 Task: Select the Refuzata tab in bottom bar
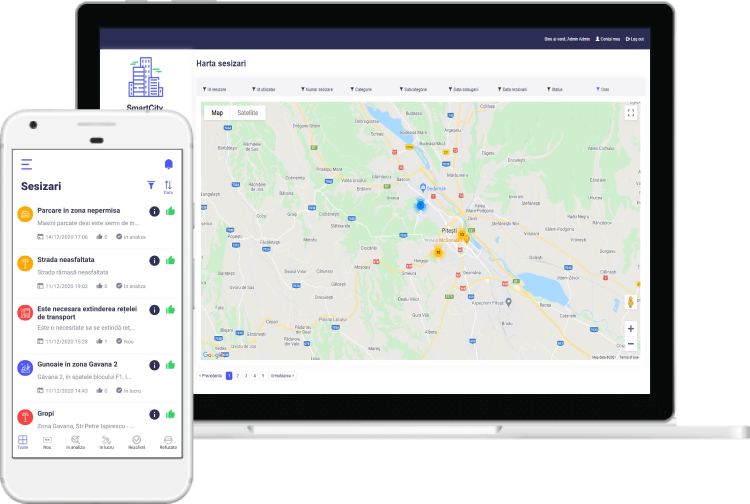(168, 442)
